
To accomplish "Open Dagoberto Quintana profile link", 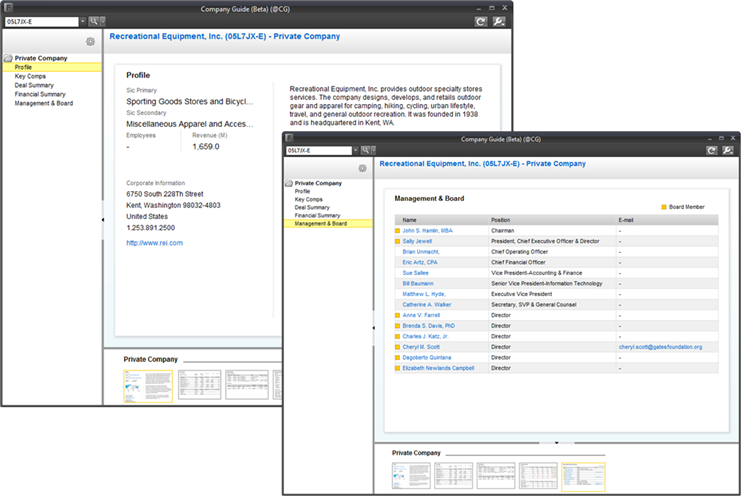I will tap(427, 357).
